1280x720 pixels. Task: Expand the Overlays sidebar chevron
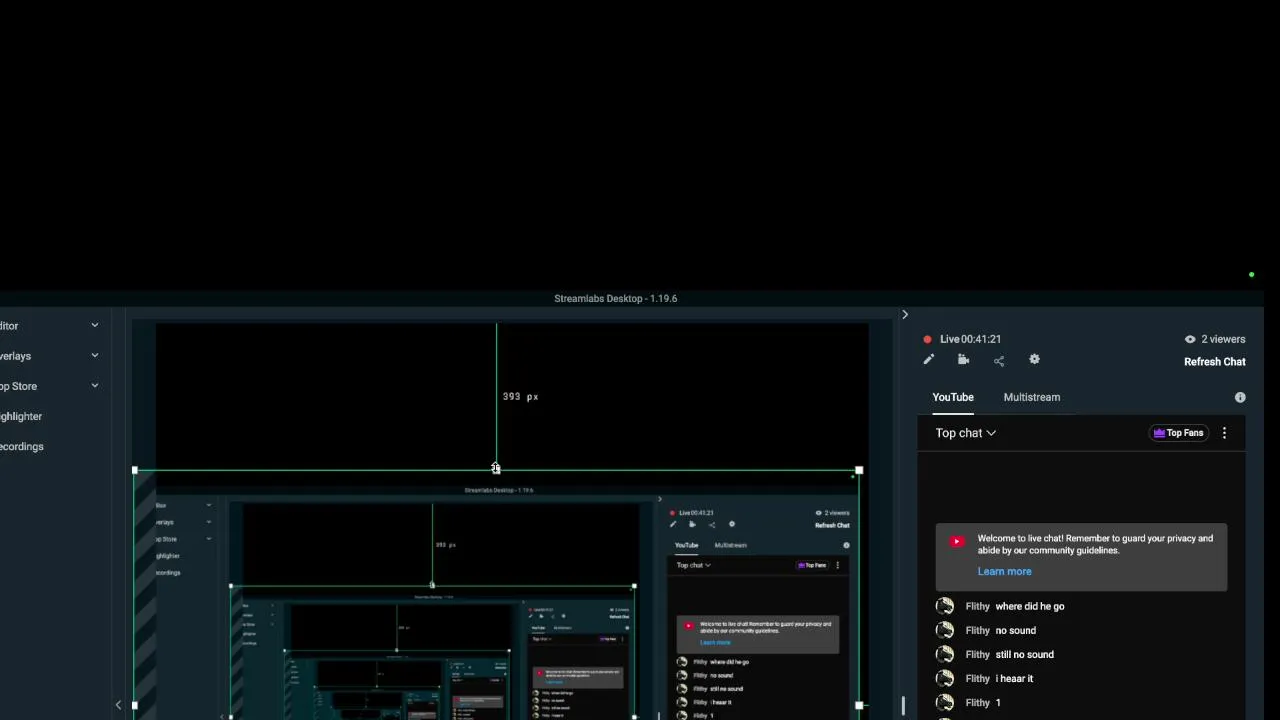pos(95,355)
